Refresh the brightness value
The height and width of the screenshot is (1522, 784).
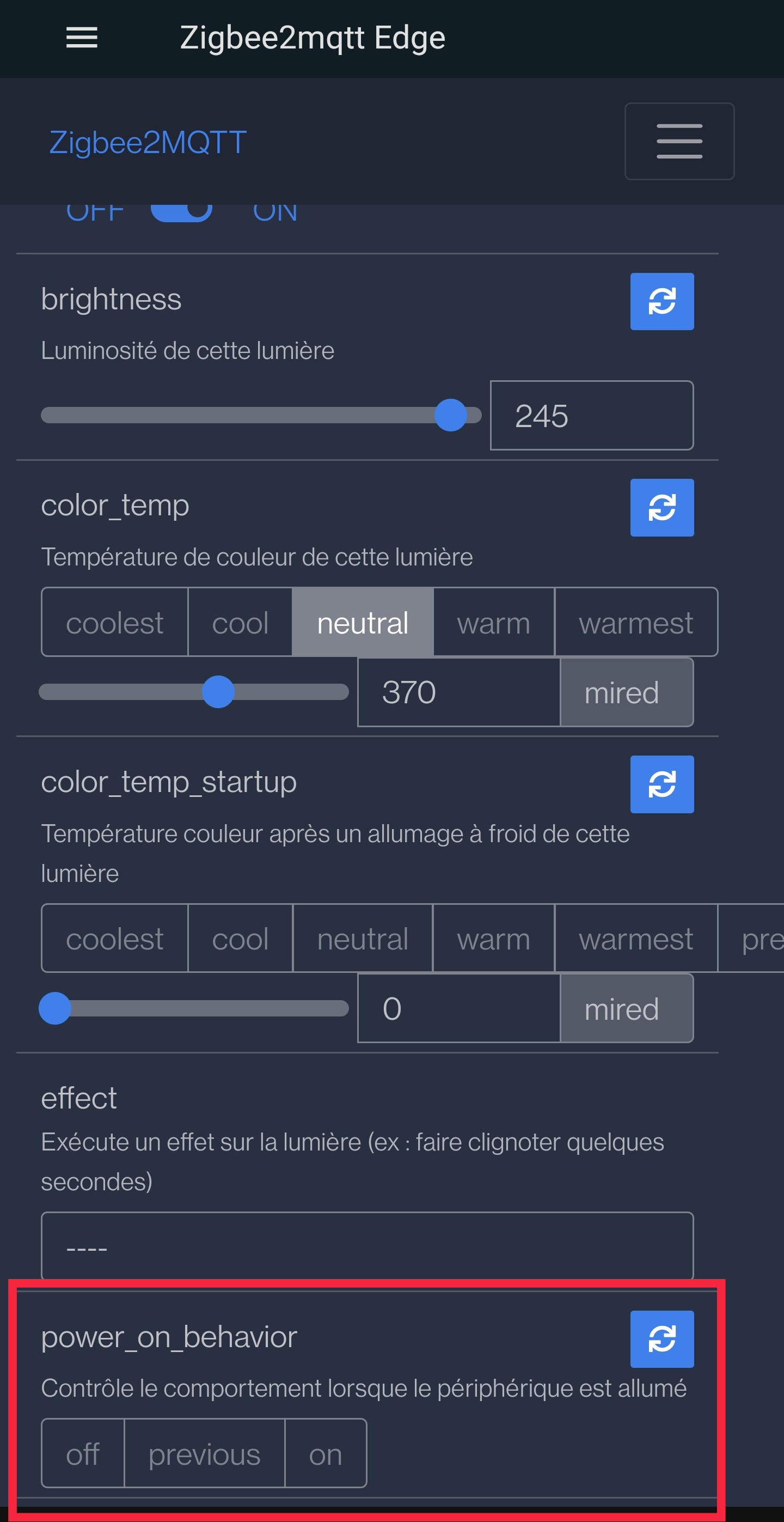click(x=662, y=301)
